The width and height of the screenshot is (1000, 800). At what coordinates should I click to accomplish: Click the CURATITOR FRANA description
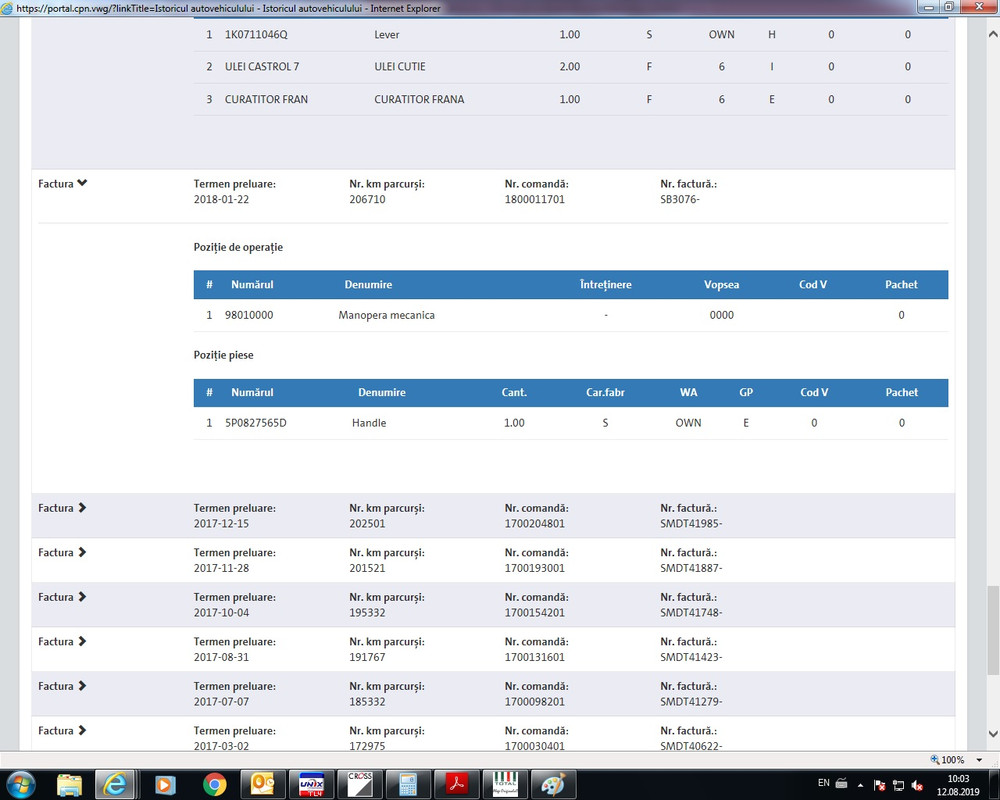pyautogui.click(x=419, y=100)
